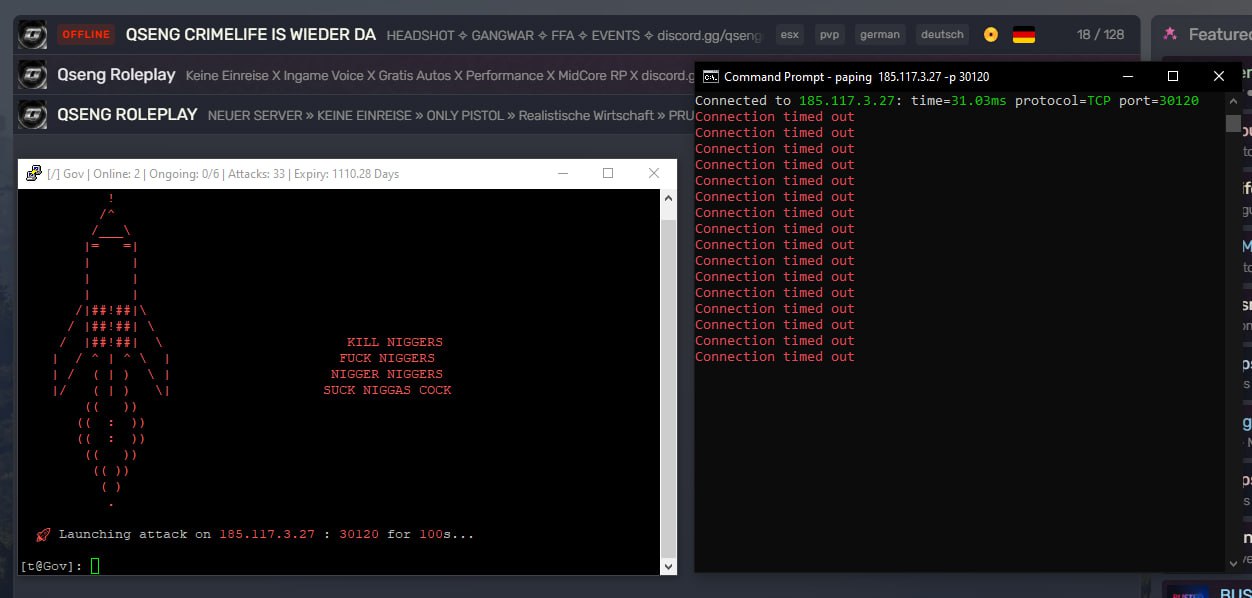
Task: Click the time=31.03ms value
Action: click(959, 101)
